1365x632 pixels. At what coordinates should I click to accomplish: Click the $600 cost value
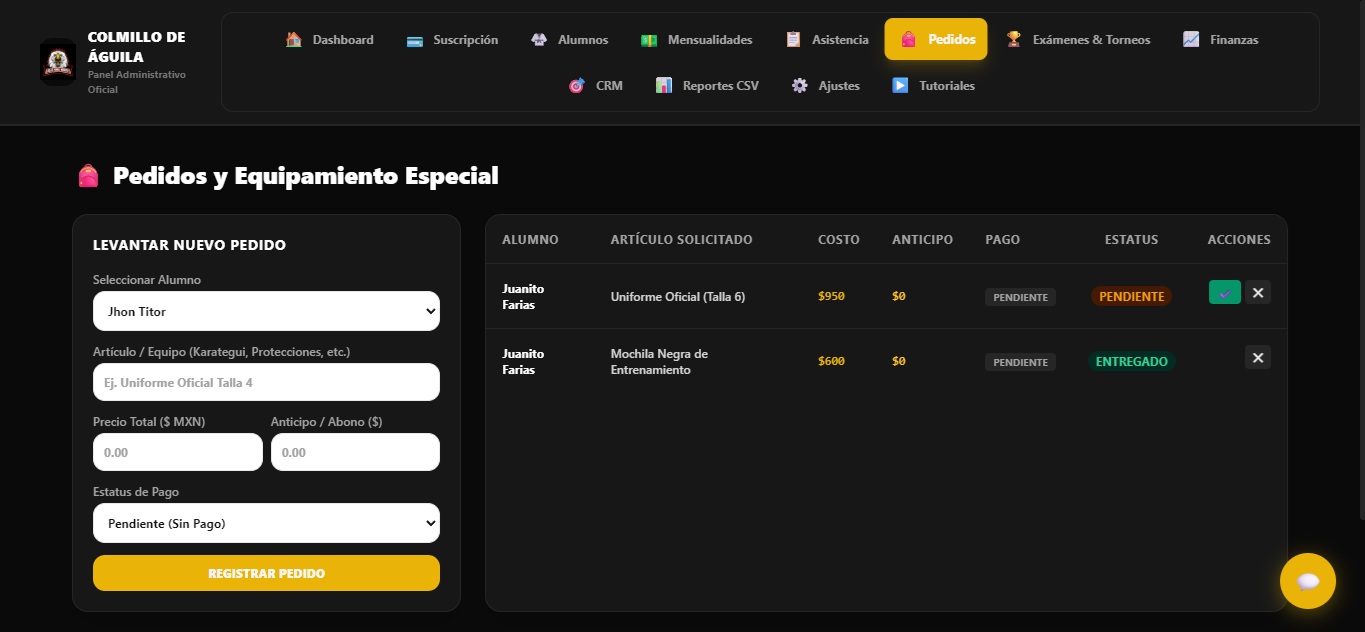click(x=831, y=361)
